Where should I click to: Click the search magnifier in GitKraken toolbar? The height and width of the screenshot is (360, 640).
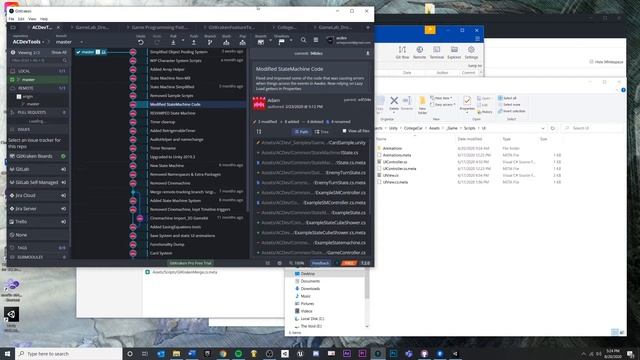[x=303, y=40]
